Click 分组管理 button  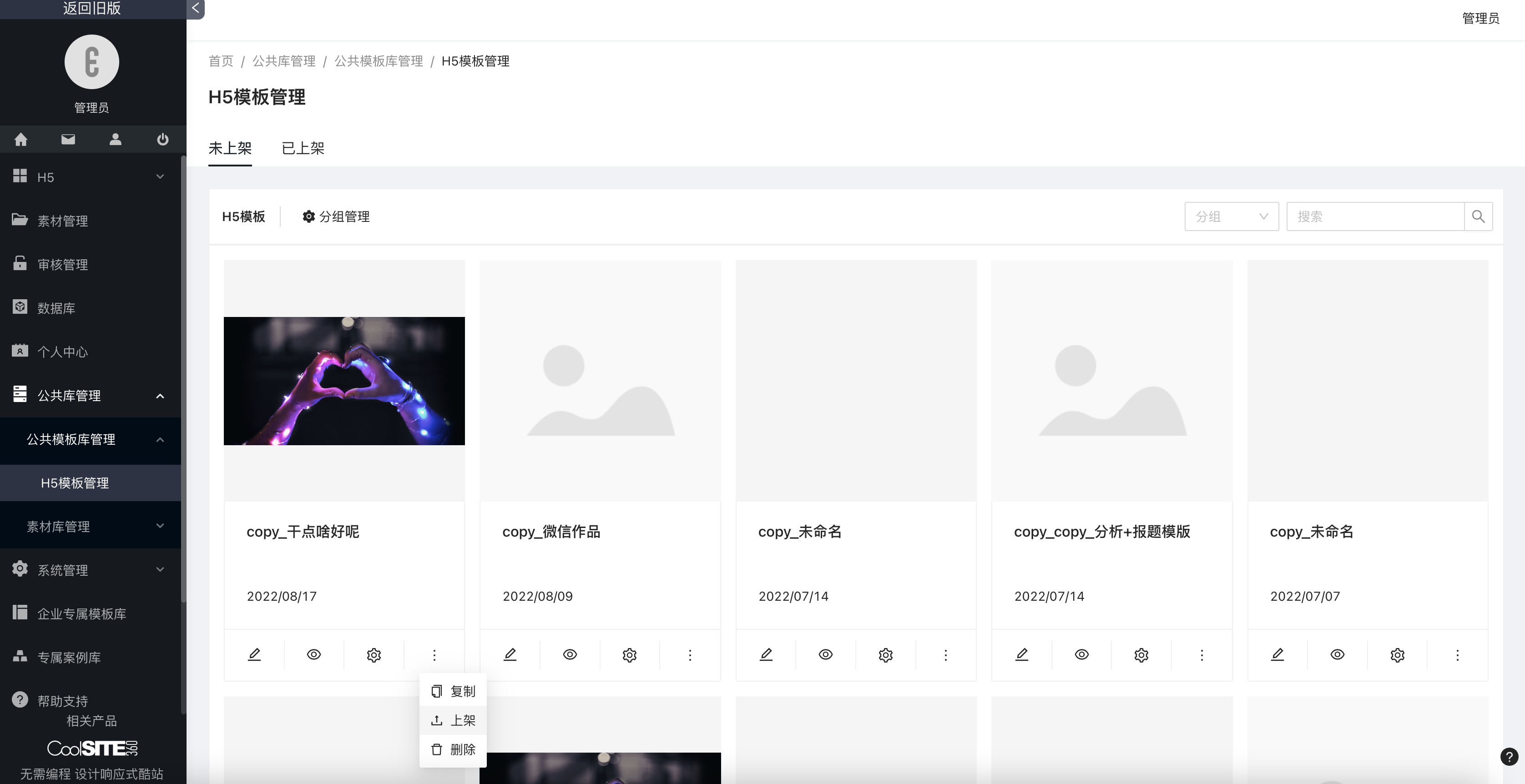tap(336, 216)
